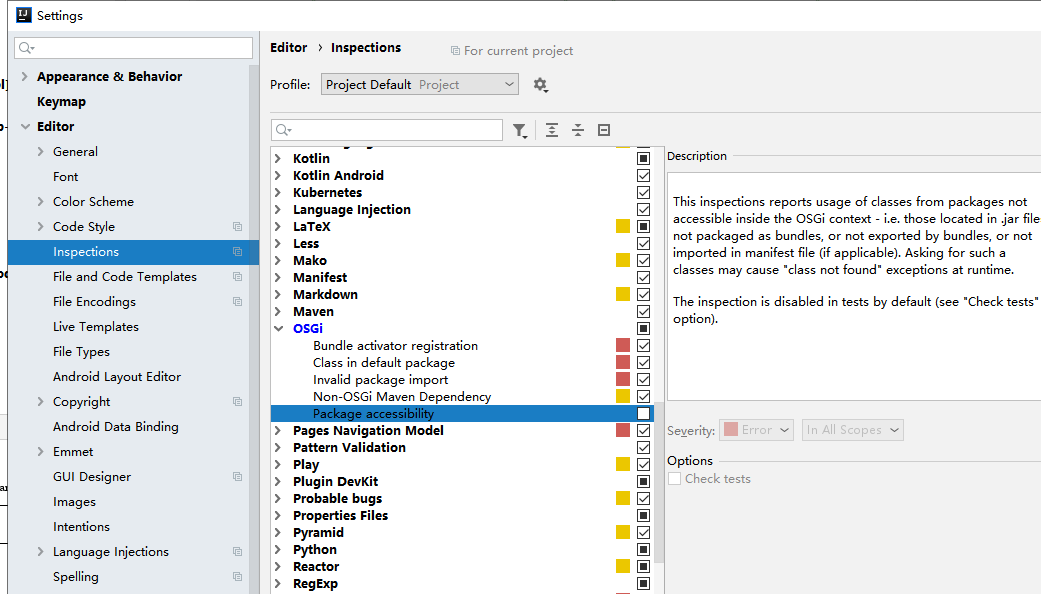The image size is (1041, 594).
Task: Click yellow severity swatch of Non-OSGi Maven Dependency
Action: (x=623, y=397)
